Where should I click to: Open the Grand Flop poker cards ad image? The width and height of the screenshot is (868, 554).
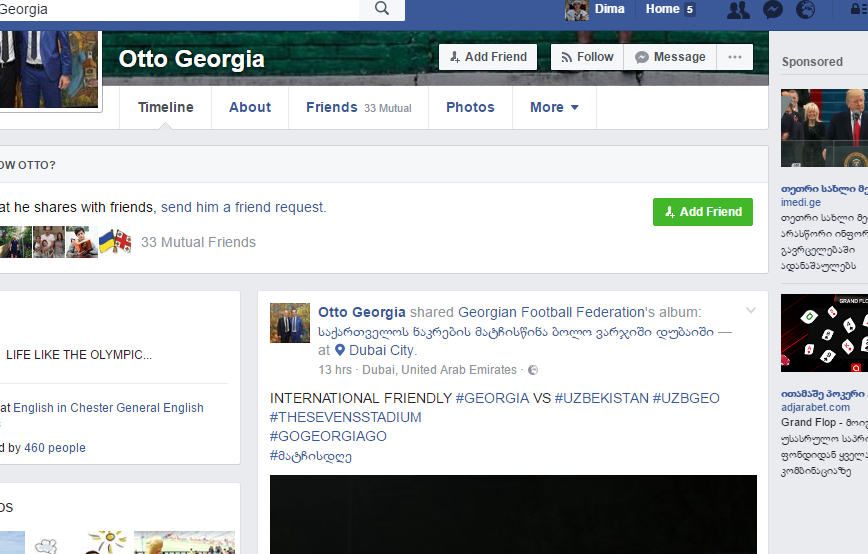(824, 333)
